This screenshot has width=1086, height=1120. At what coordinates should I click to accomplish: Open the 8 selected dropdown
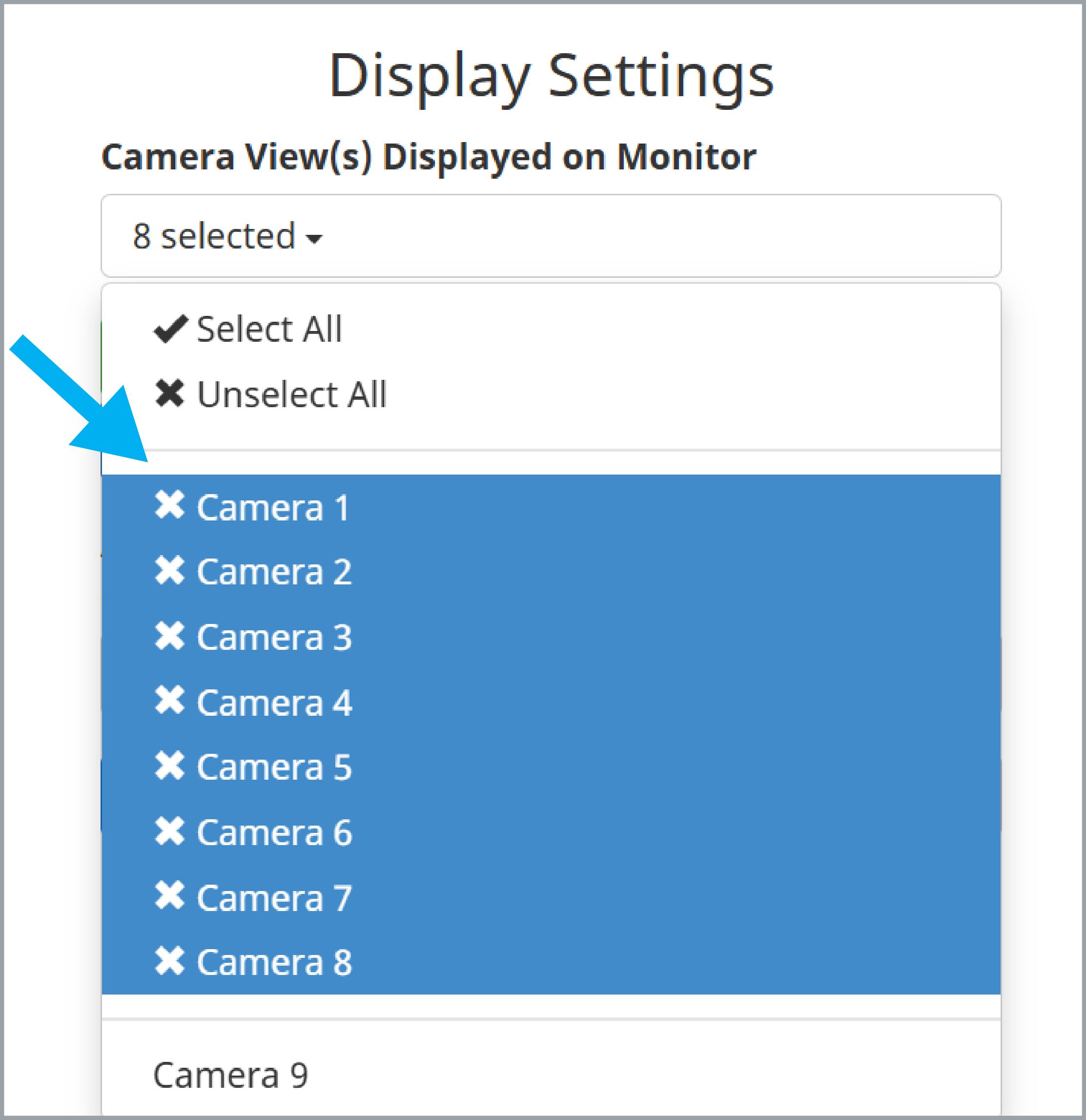pyautogui.click(x=551, y=236)
